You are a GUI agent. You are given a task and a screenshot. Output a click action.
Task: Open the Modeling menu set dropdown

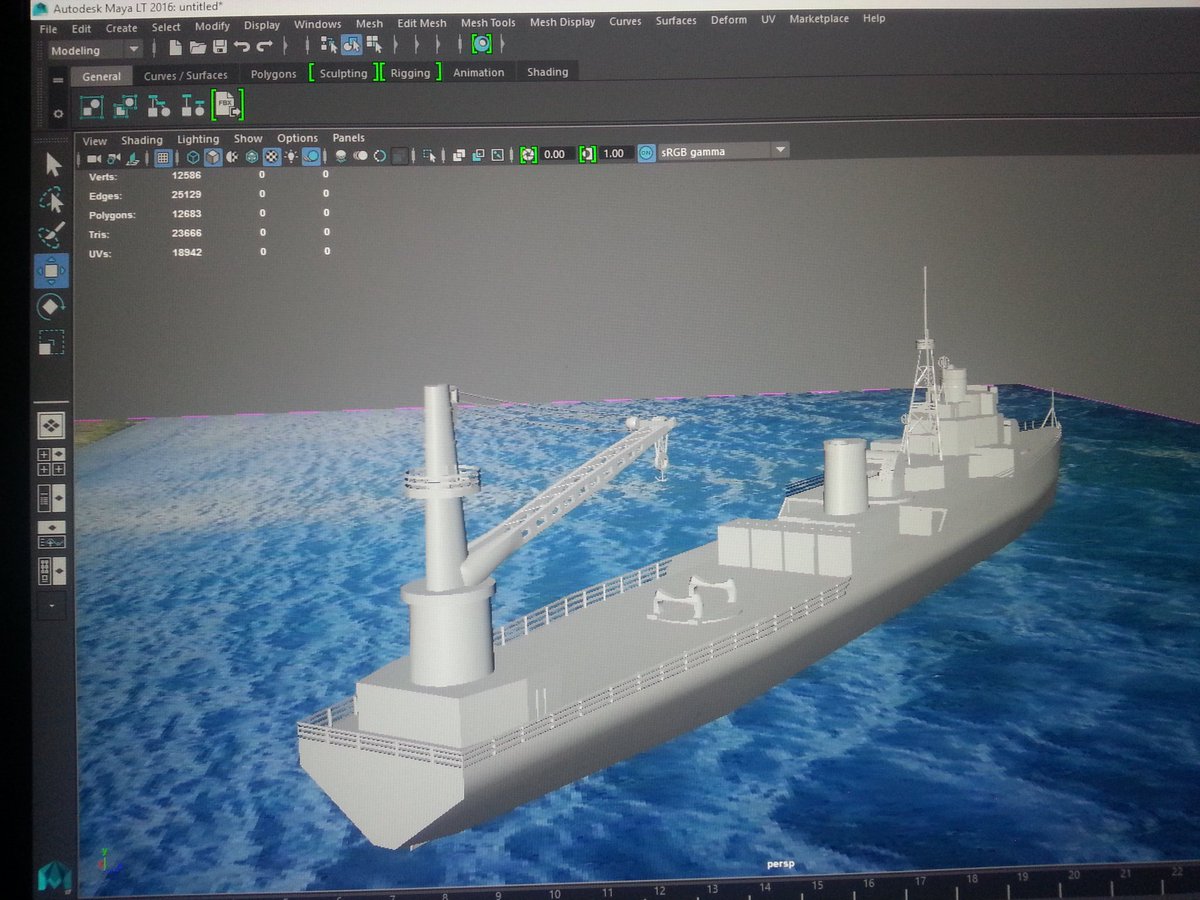pos(96,50)
